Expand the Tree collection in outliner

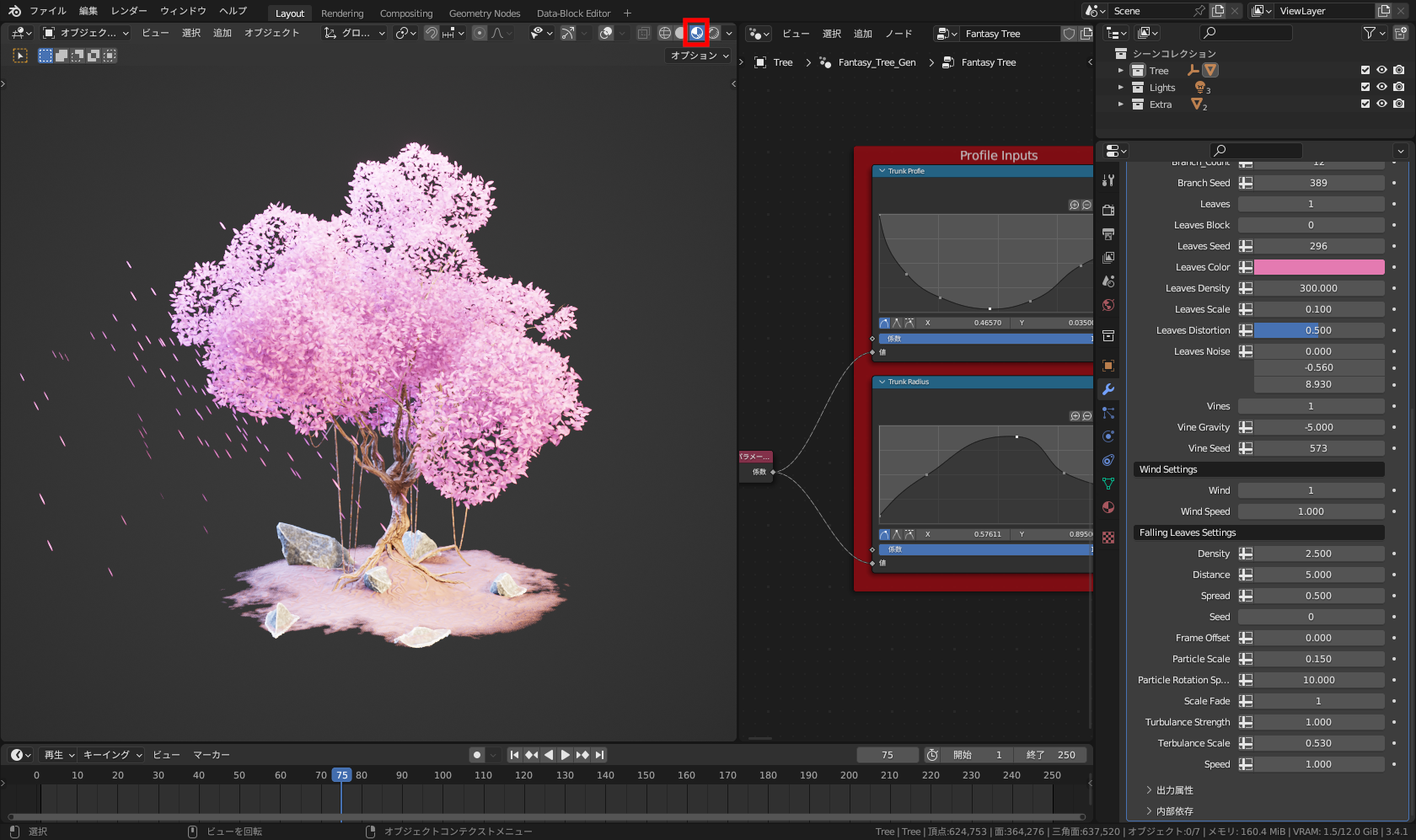click(1120, 71)
